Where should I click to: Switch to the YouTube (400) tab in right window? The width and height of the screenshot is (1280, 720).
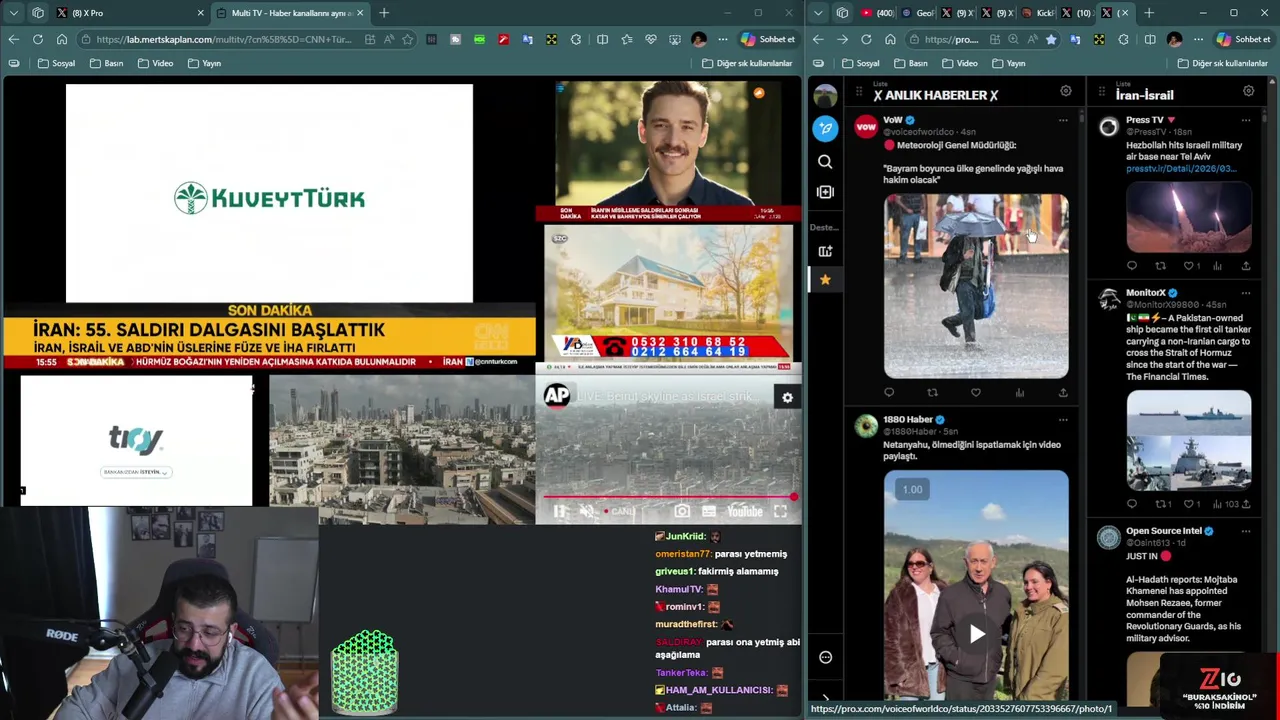877,13
